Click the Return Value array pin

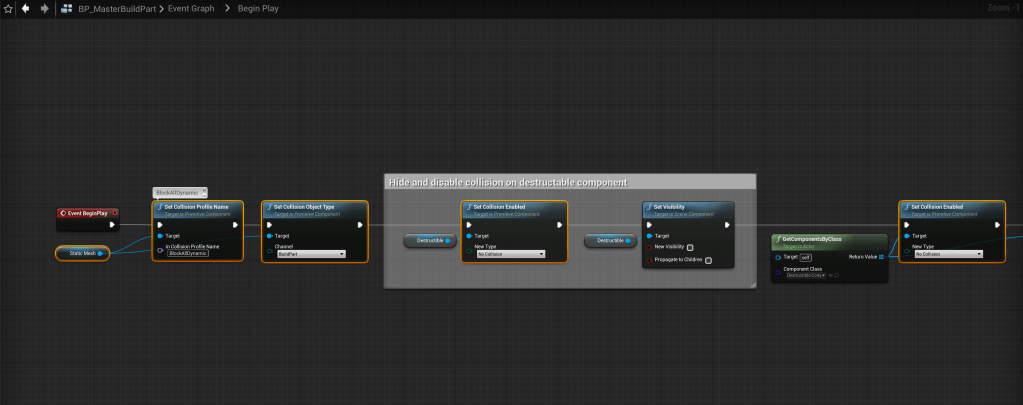(880, 257)
